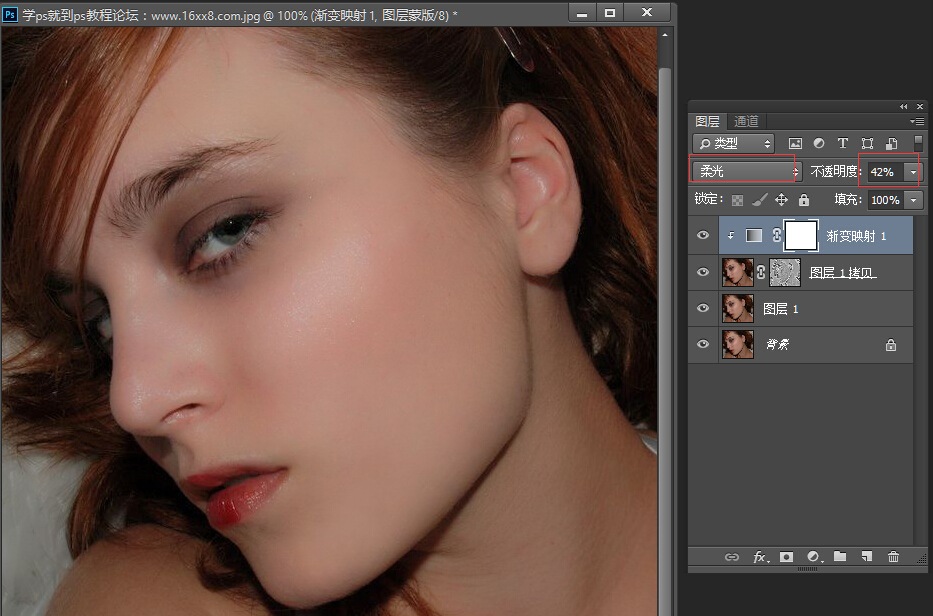
Task: Toggle visibility of the 背景 layer
Action: click(x=703, y=345)
